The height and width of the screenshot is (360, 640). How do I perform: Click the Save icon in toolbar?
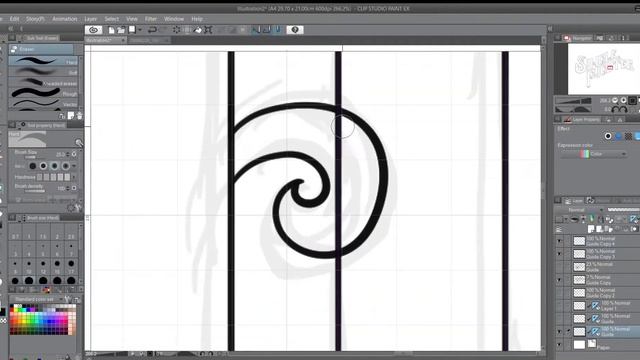(x=132, y=29)
